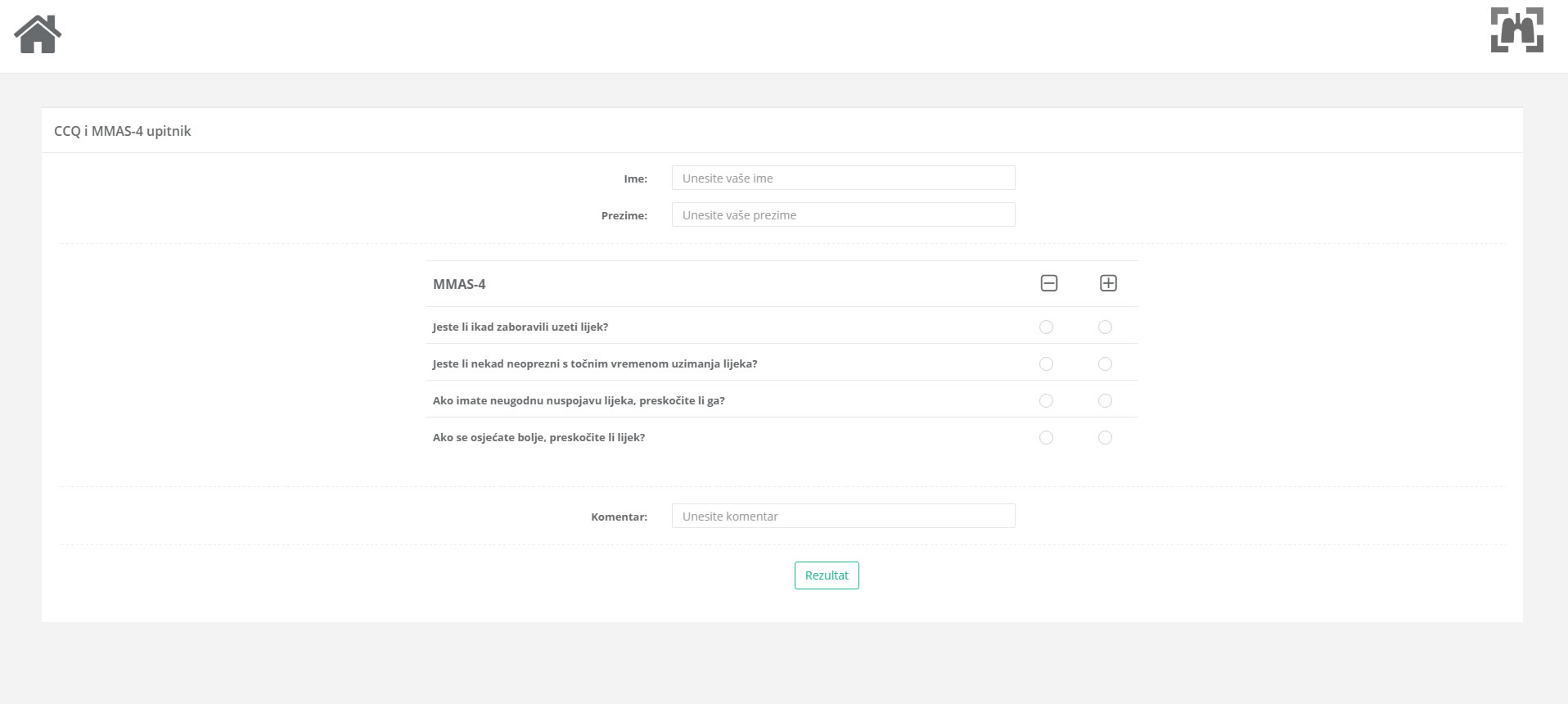Select minus for 'Jeste li ikad zaboravili uzeti lijek?'
Image resolution: width=1568 pixels, height=704 pixels.
click(1046, 327)
